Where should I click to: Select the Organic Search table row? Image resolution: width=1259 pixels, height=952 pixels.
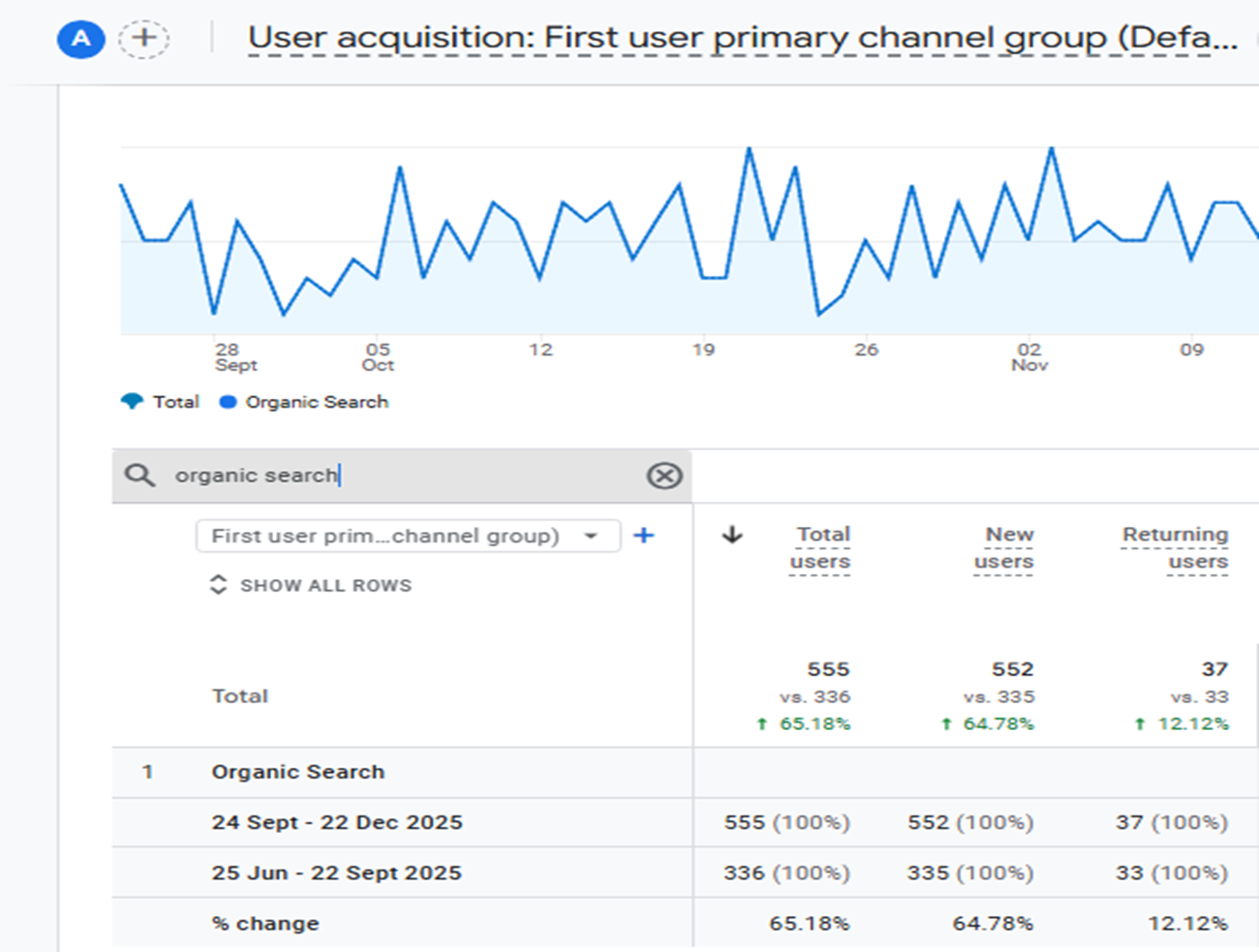tap(686, 772)
